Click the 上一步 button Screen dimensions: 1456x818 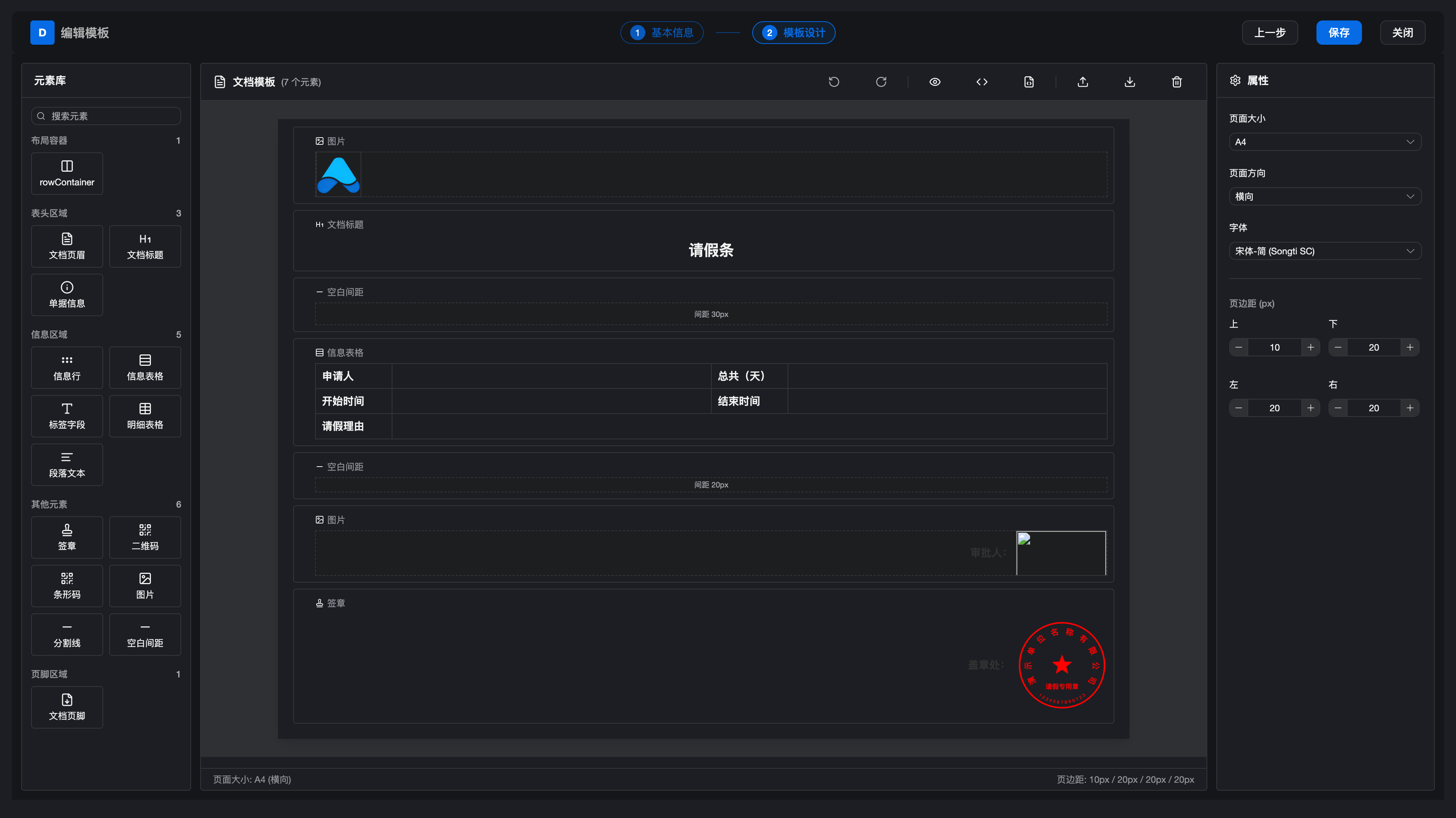pos(1269,33)
